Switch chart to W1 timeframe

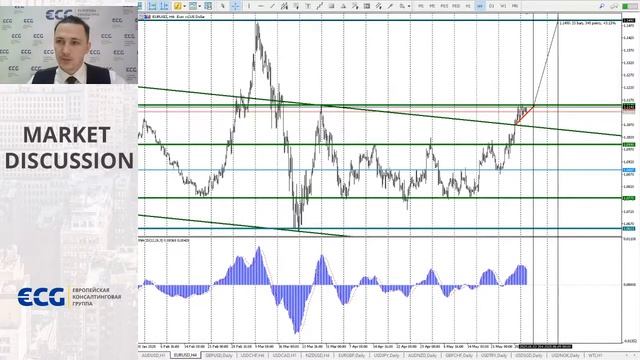click(x=503, y=6)
